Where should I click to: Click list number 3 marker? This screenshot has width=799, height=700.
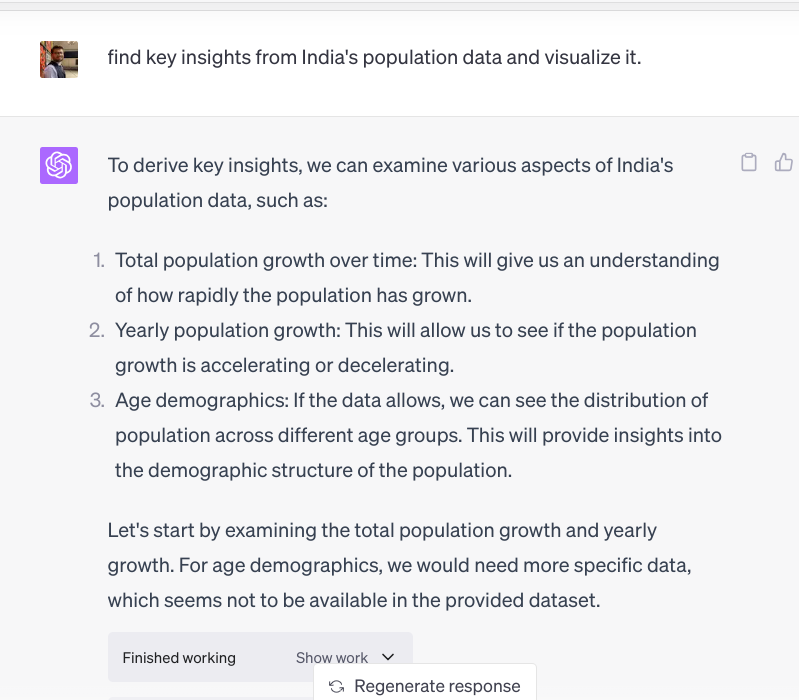point(97,400)
